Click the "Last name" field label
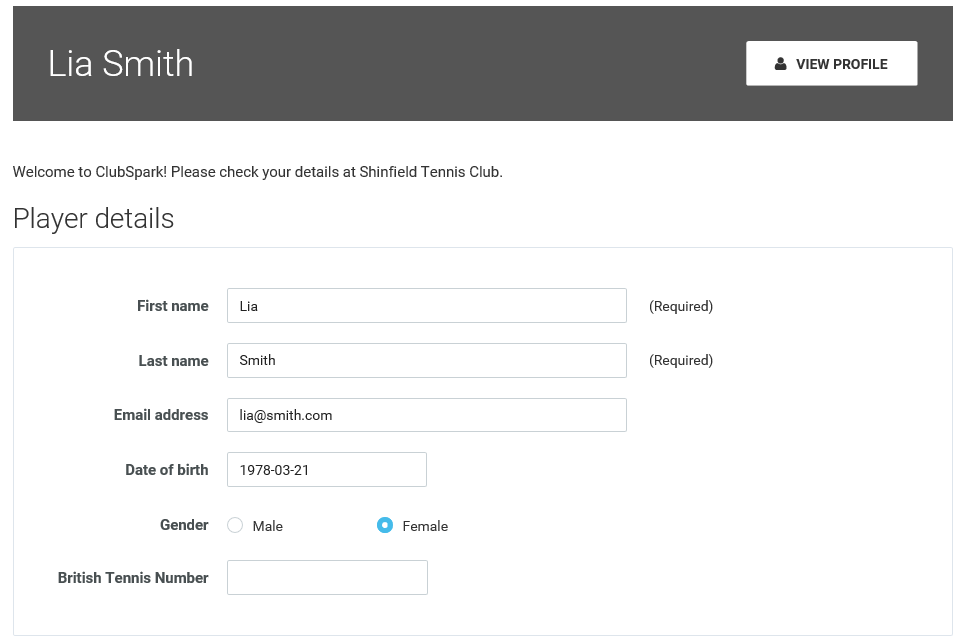Screen dimensions: 964x644 click(x=173, y=361)
